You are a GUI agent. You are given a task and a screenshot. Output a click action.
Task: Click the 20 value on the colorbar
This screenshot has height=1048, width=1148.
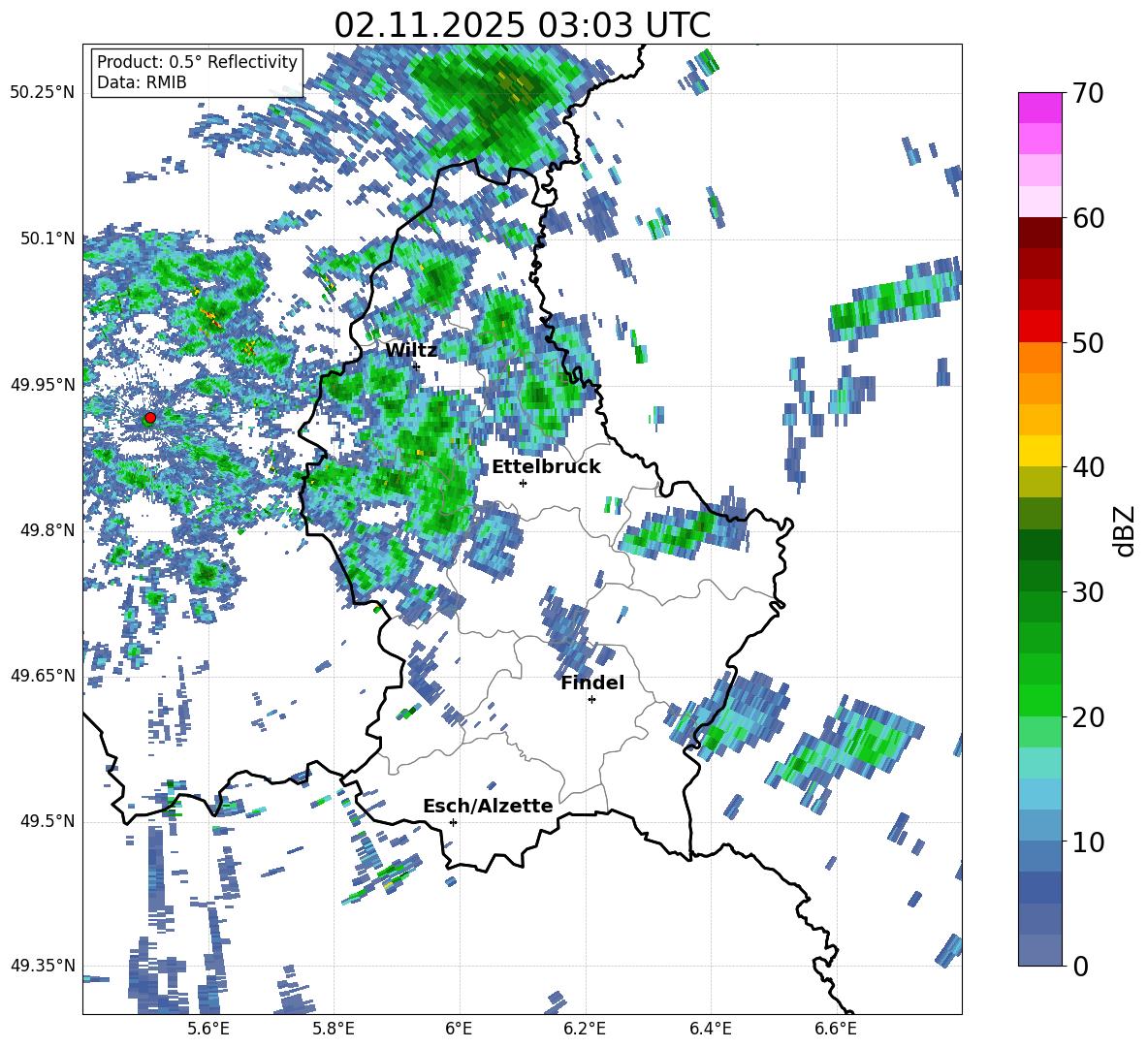(1088, 717)
